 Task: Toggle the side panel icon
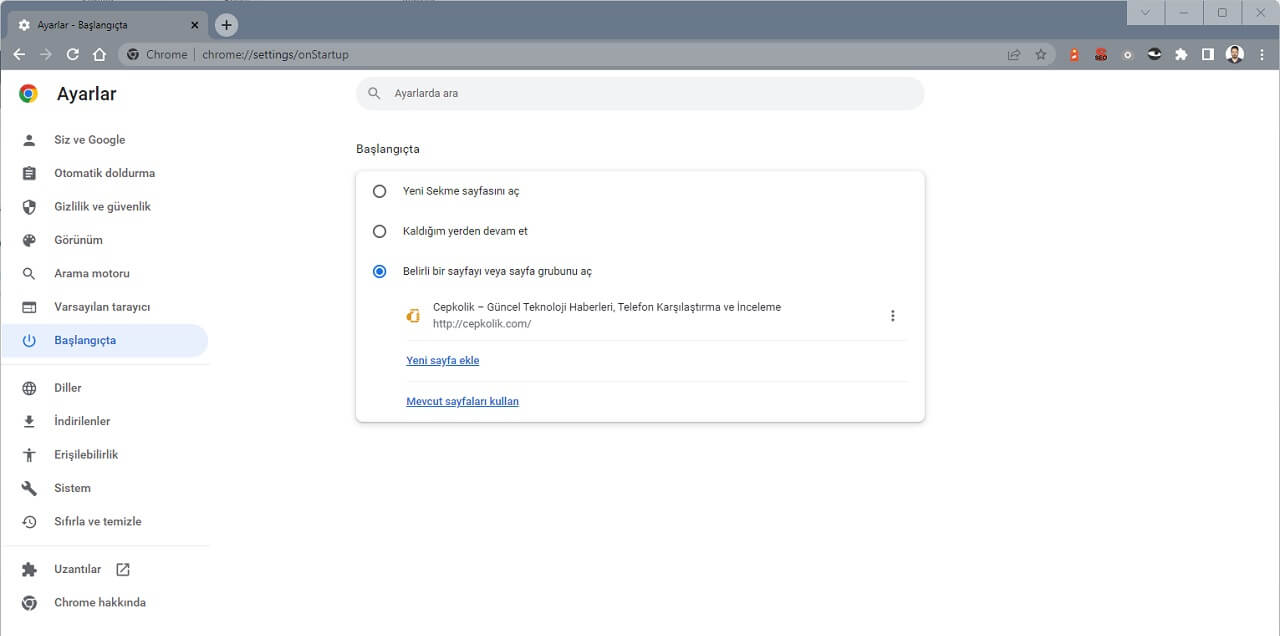point(1207,55)
